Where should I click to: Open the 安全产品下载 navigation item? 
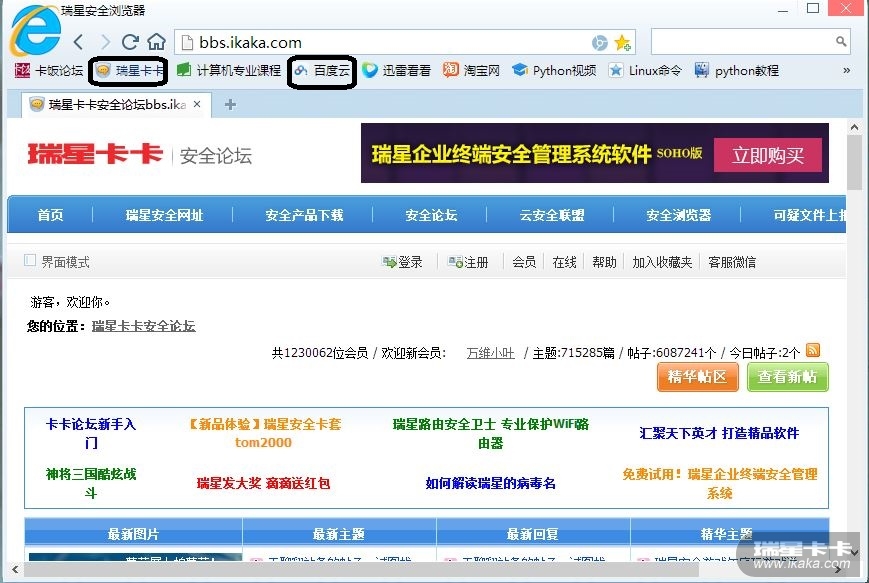(x=304, y=215)
